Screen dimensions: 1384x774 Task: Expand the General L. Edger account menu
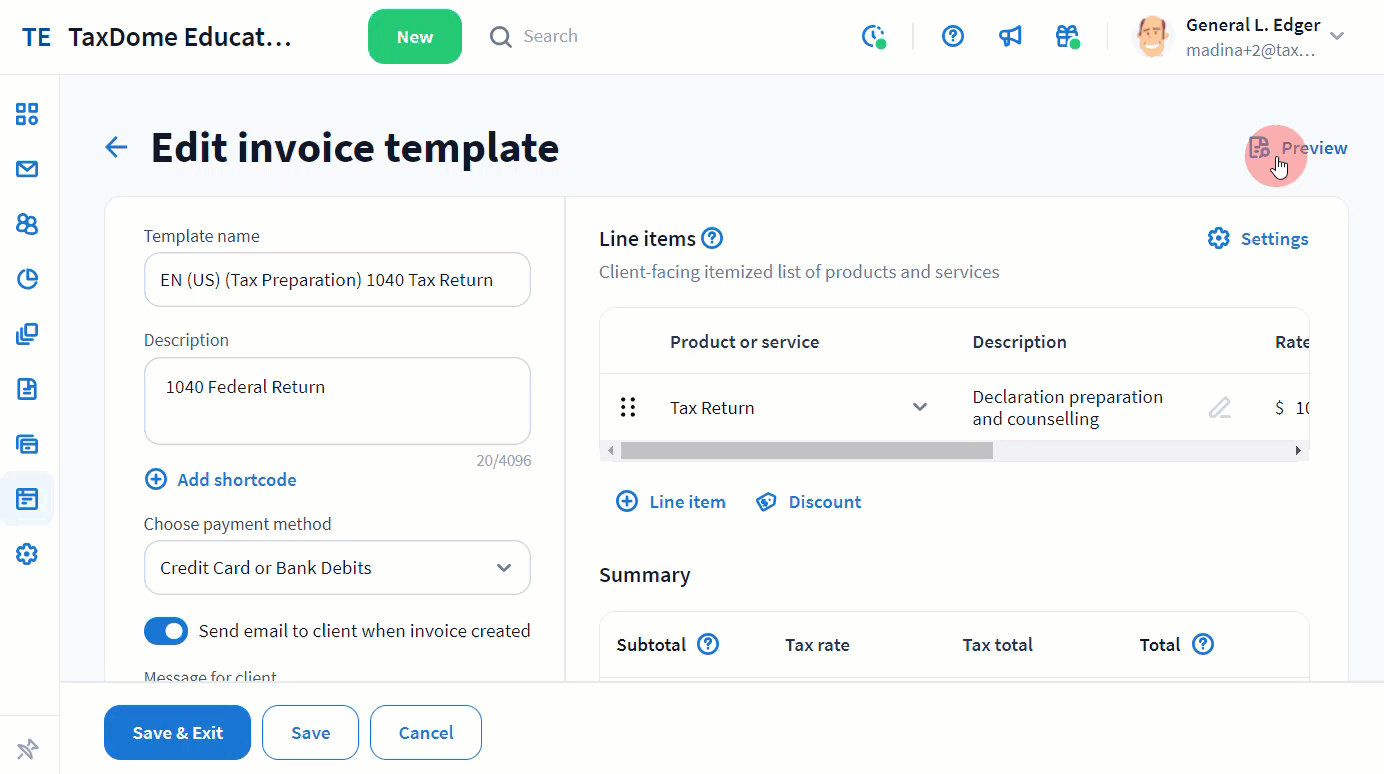(1337, 37)
